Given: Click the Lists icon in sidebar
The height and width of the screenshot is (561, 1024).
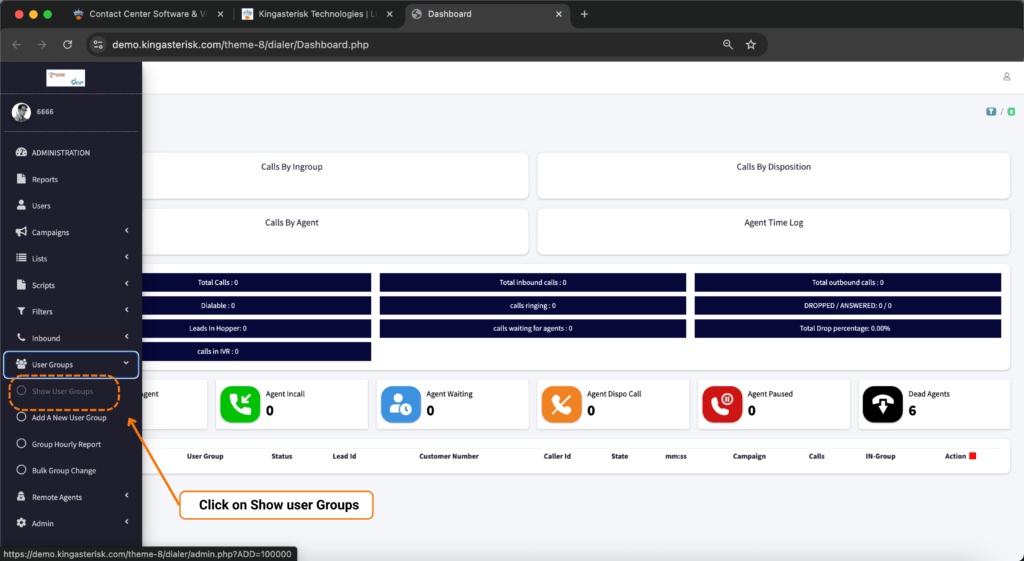Looking at the screenshot, I should pos(21,258).
